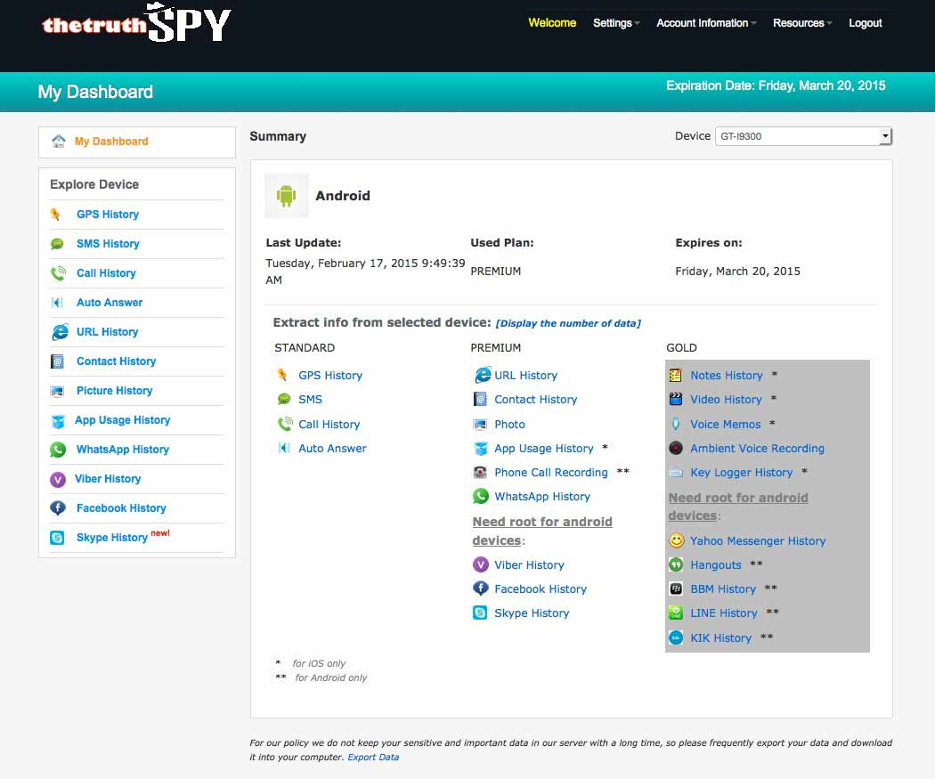Click the BBM History icon
This screenshot has width=936, height=780.
pos(676,589)
